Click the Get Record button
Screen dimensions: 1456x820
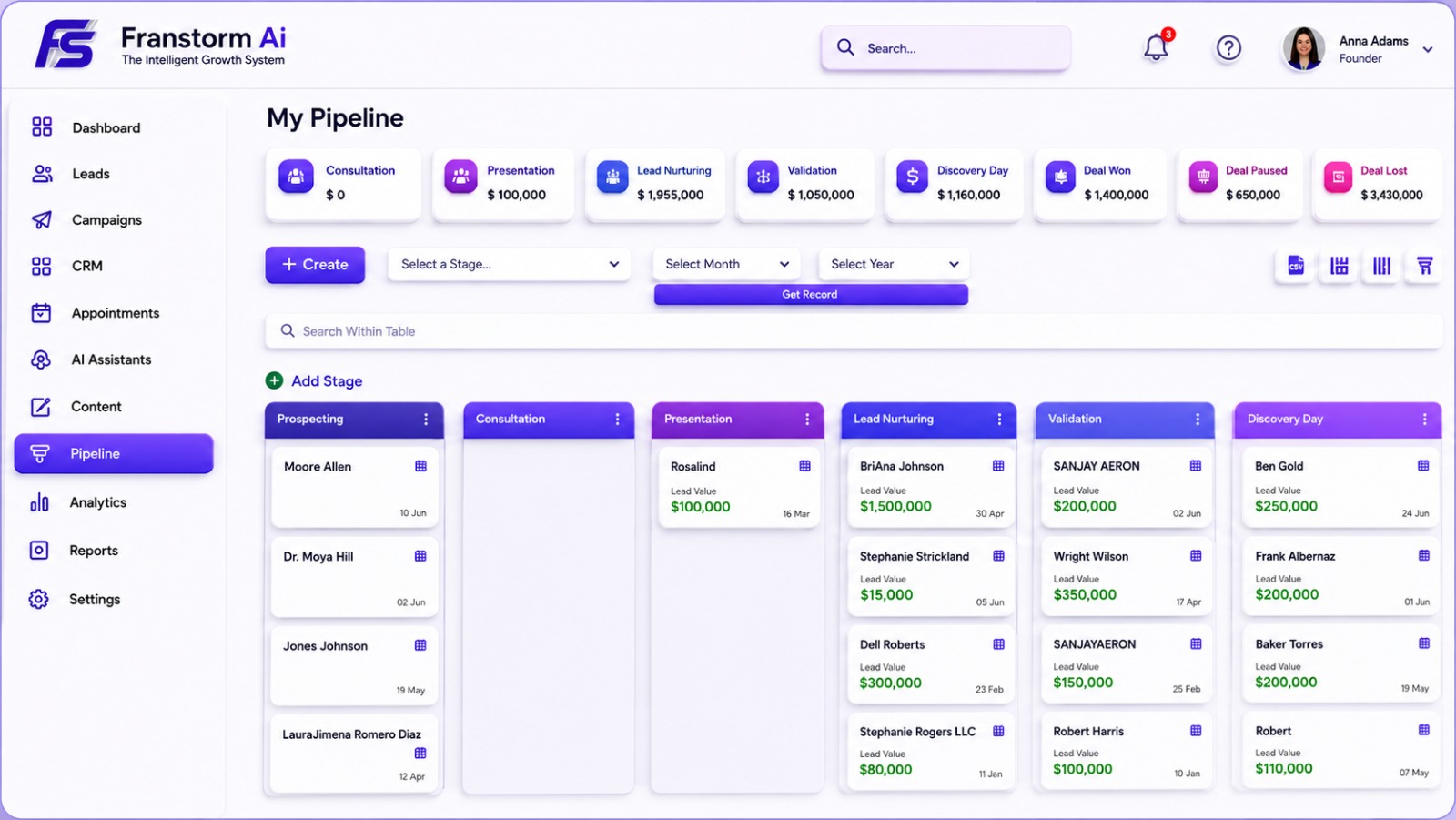click(x=811, y=294)
